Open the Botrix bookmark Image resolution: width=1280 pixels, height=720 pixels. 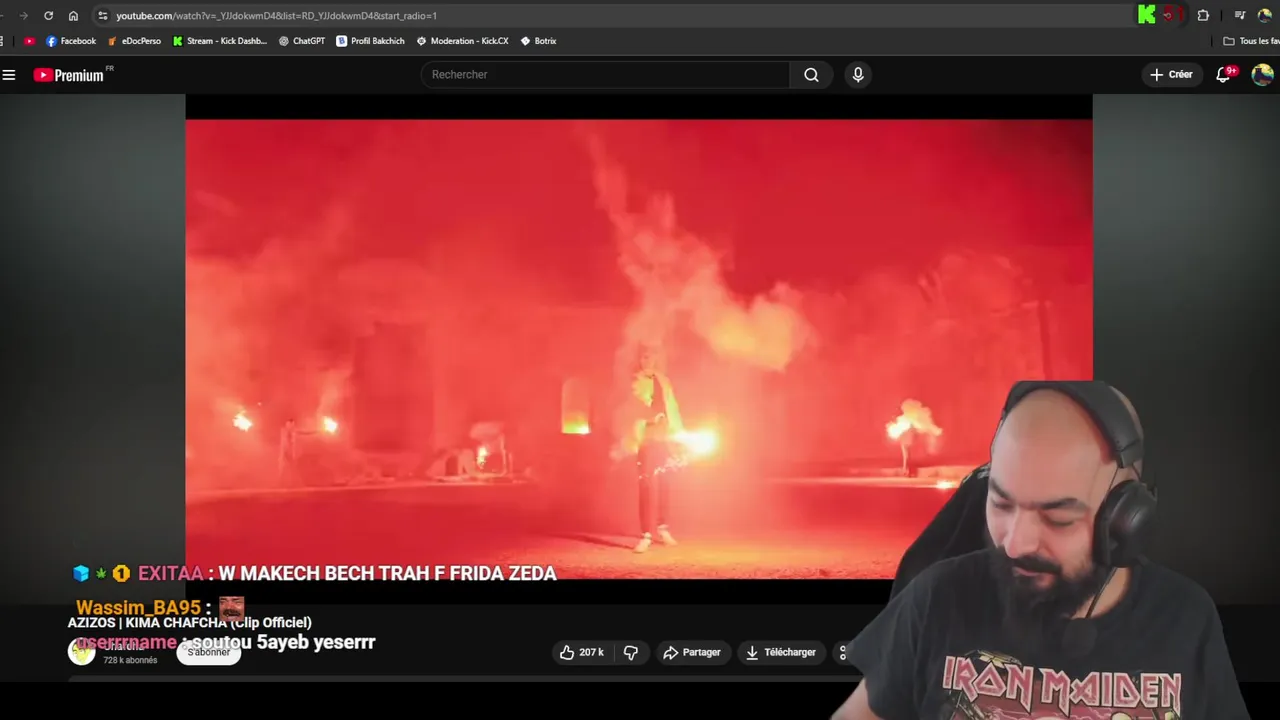pos(538,41)
